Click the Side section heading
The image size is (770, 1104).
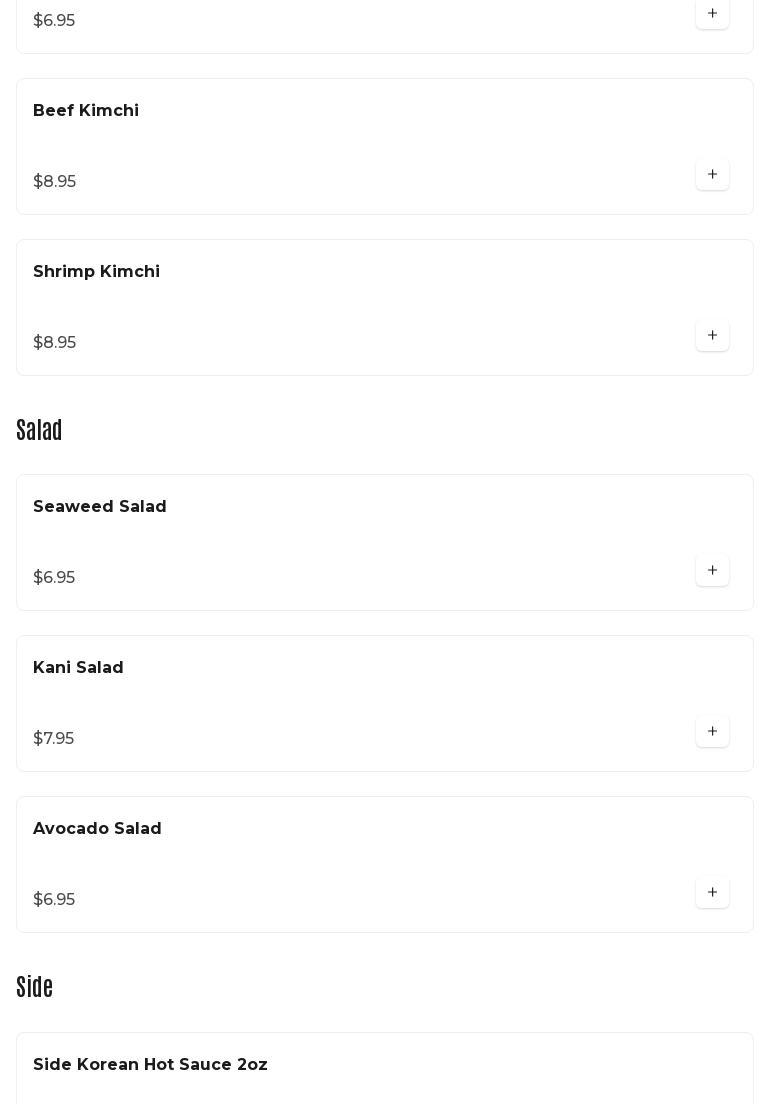34,987
